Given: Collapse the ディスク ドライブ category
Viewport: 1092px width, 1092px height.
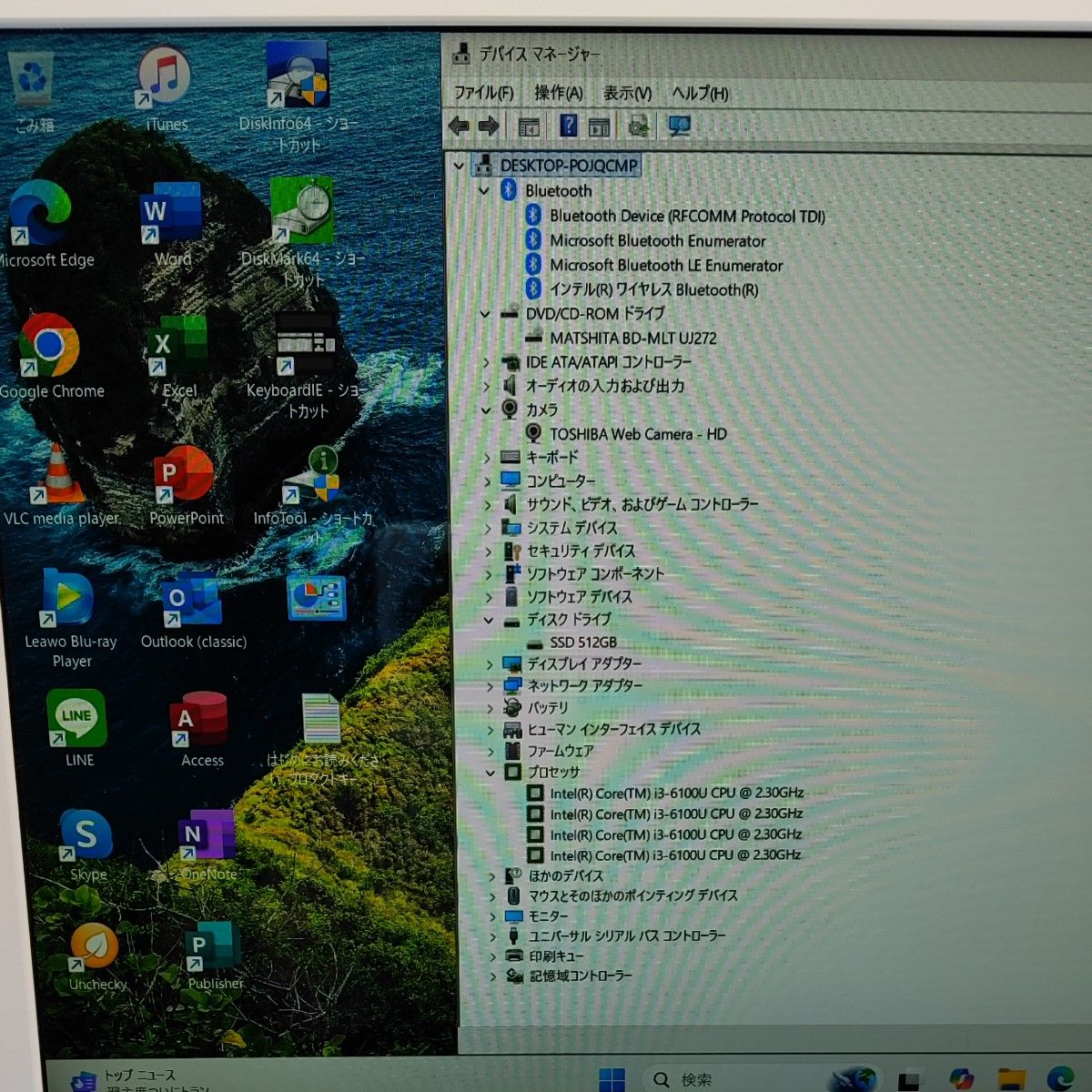Looking at the screenshot, I should pos(489,620).
